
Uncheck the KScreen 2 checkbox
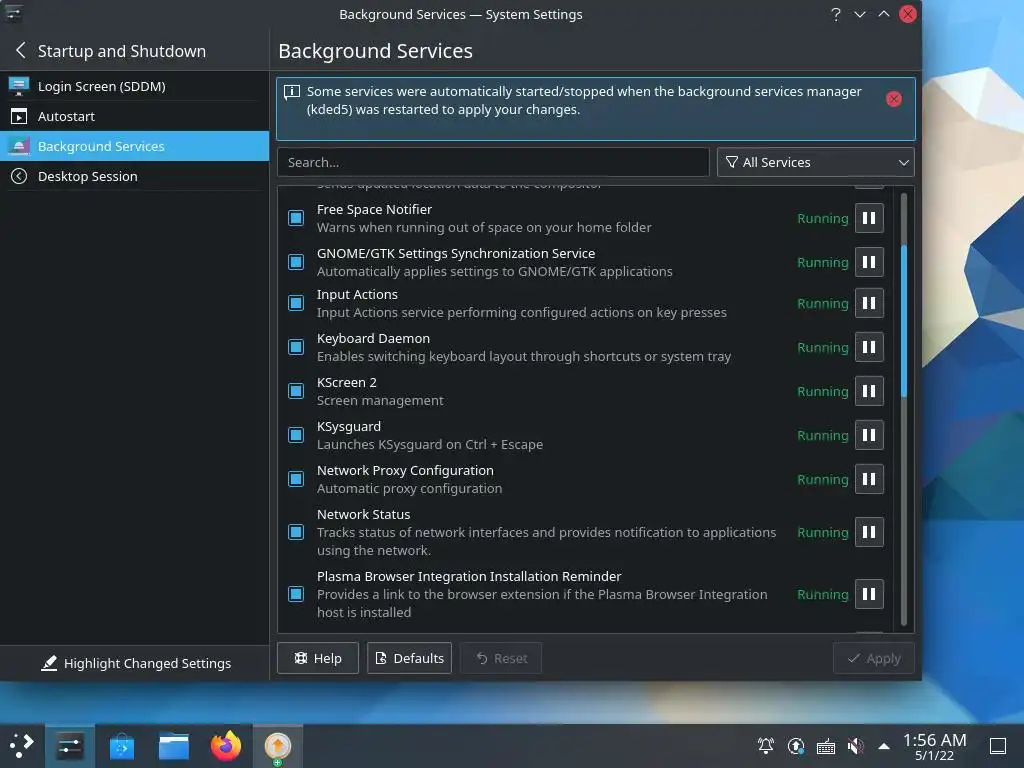[x=296, y=391]
